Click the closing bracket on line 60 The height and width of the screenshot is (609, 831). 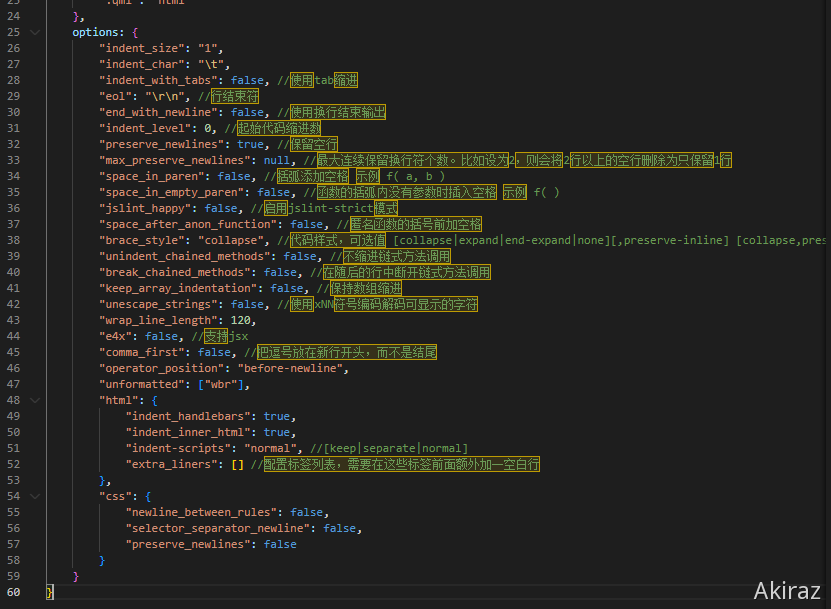click(50, 592)
